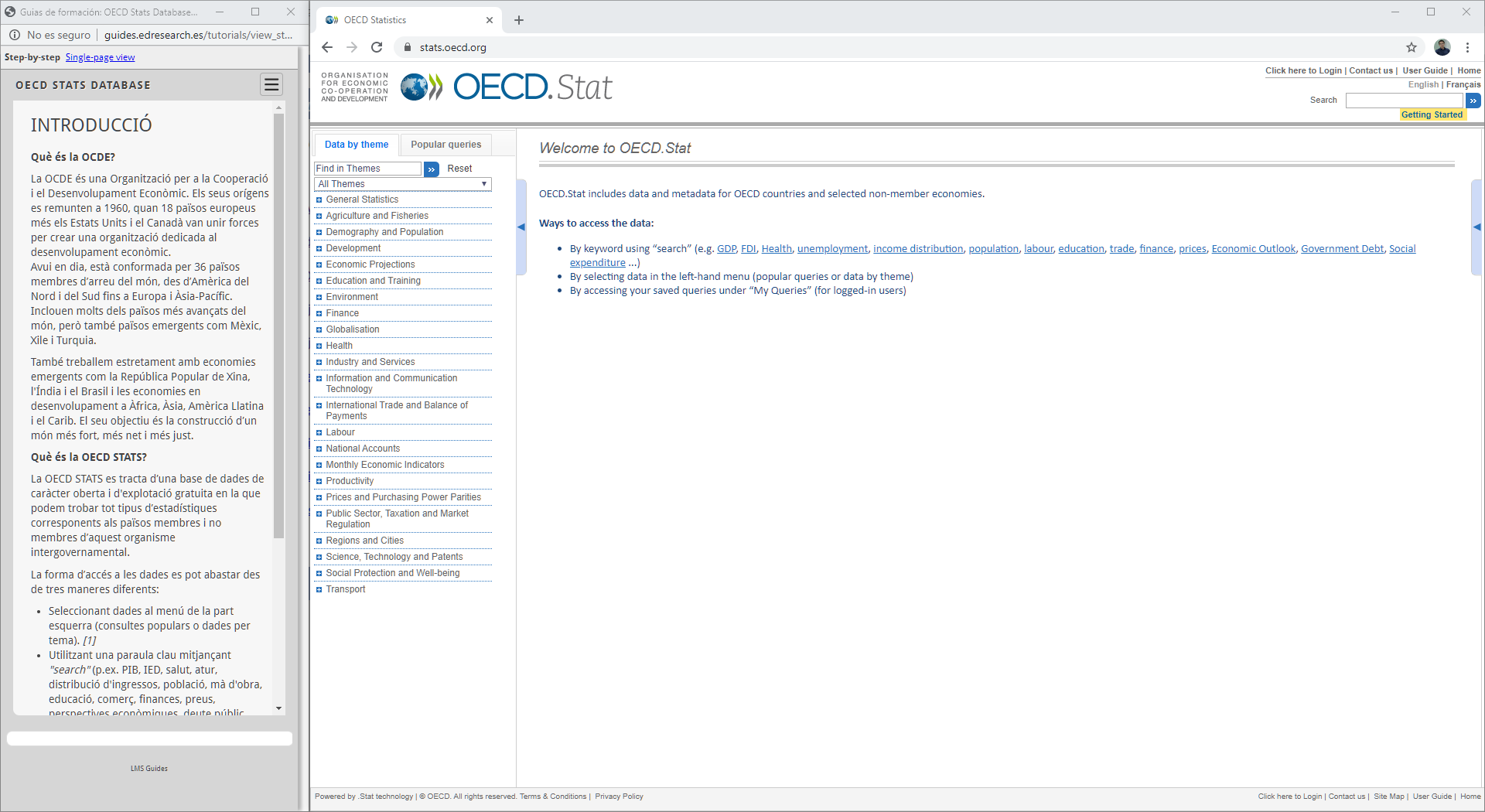1485x812 pixels.
Task: Click the OECD.Stat logo
Action: tap(507, 87)
